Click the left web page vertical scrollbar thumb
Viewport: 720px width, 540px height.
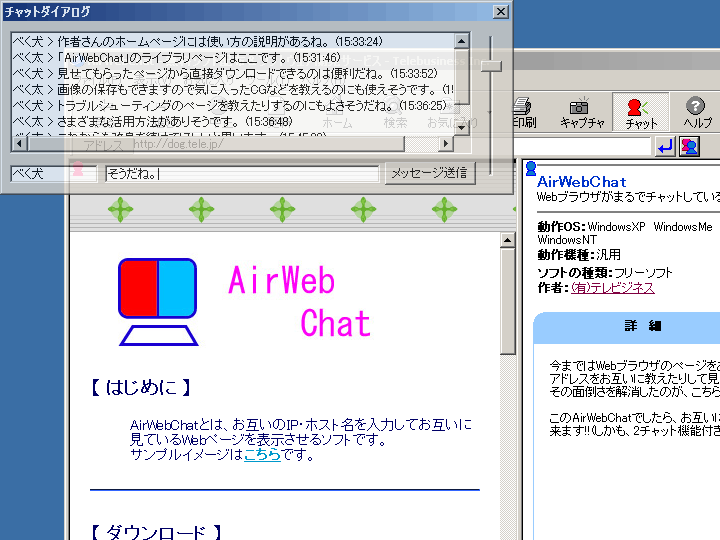(507, 301)
